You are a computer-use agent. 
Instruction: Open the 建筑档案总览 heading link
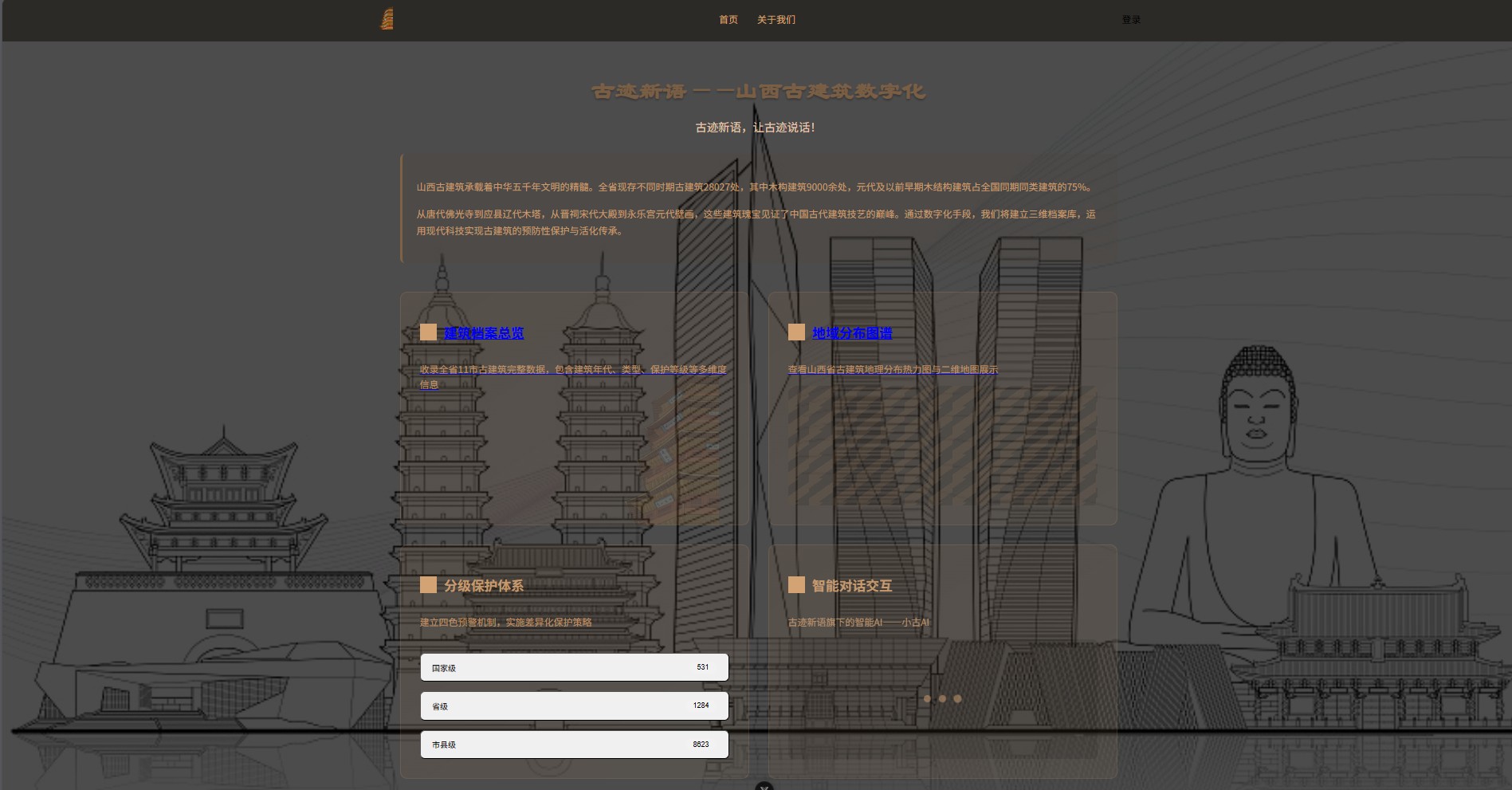[484, 333]
